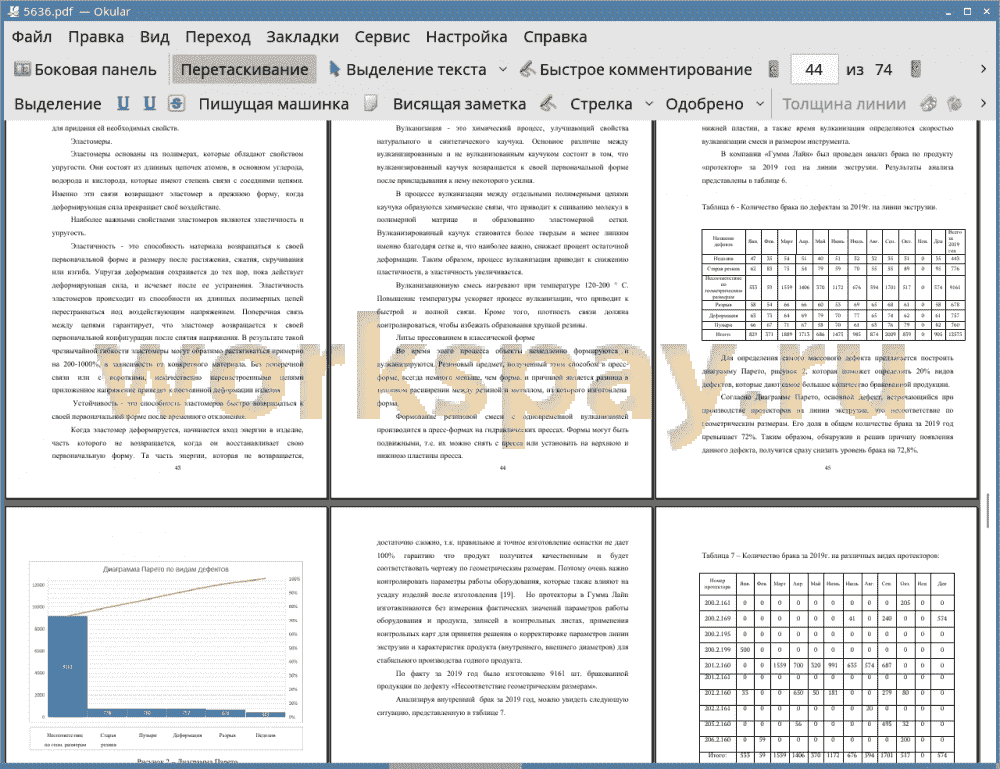Expand the annotation toolbar overflow chevron
This screenshot has height=769, width=1000.
click(983, 103)
